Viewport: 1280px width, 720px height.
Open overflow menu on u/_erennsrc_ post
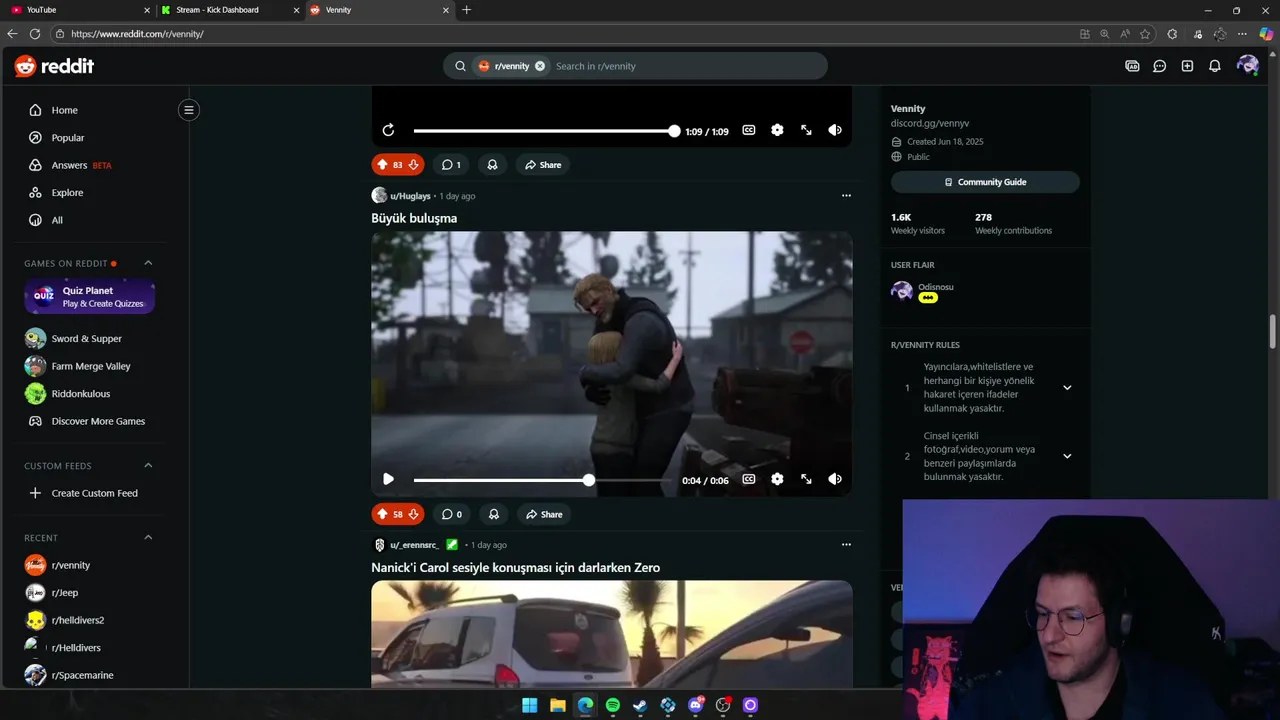point(846,545)
